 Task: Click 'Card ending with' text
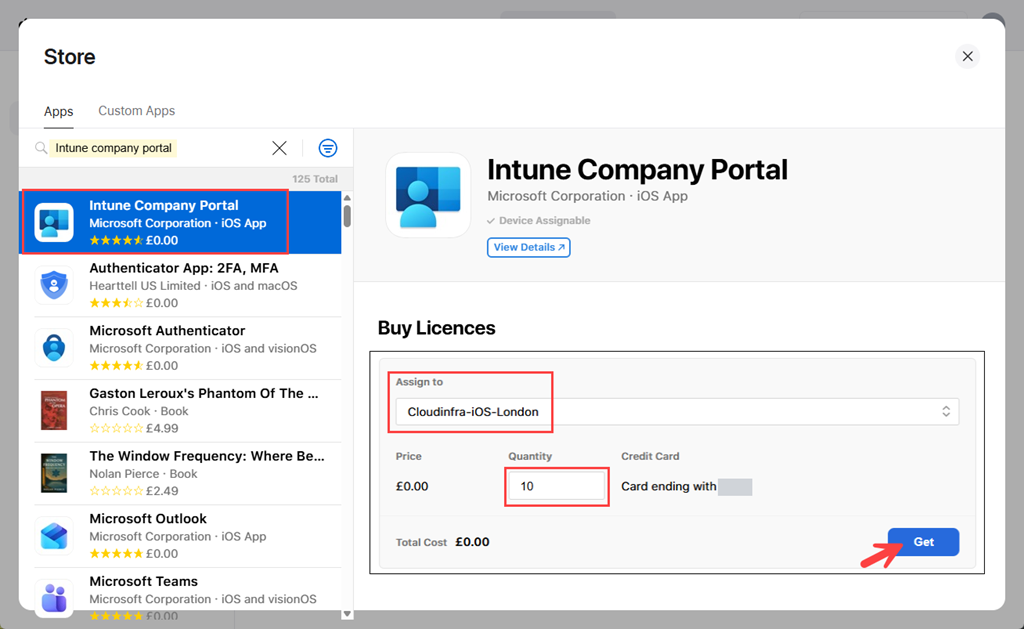pos(669,487)
